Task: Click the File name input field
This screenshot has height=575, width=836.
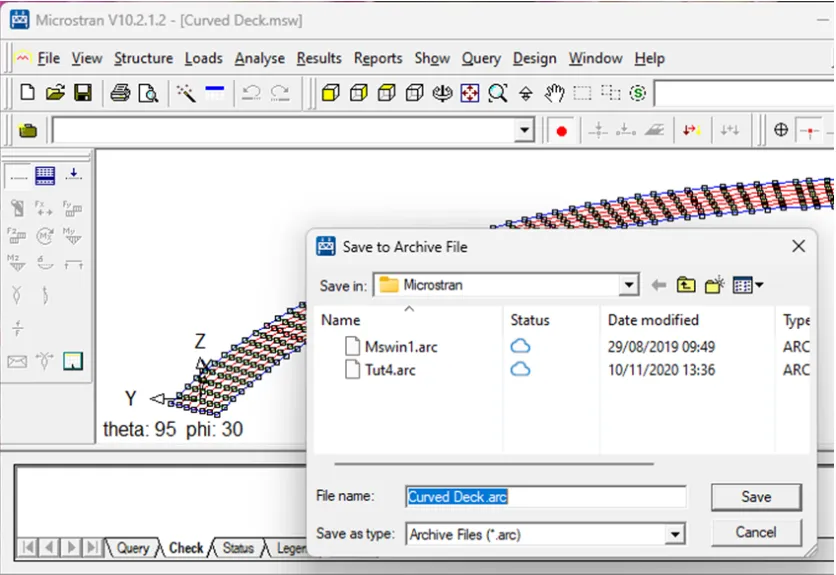Action: [546, 497]
